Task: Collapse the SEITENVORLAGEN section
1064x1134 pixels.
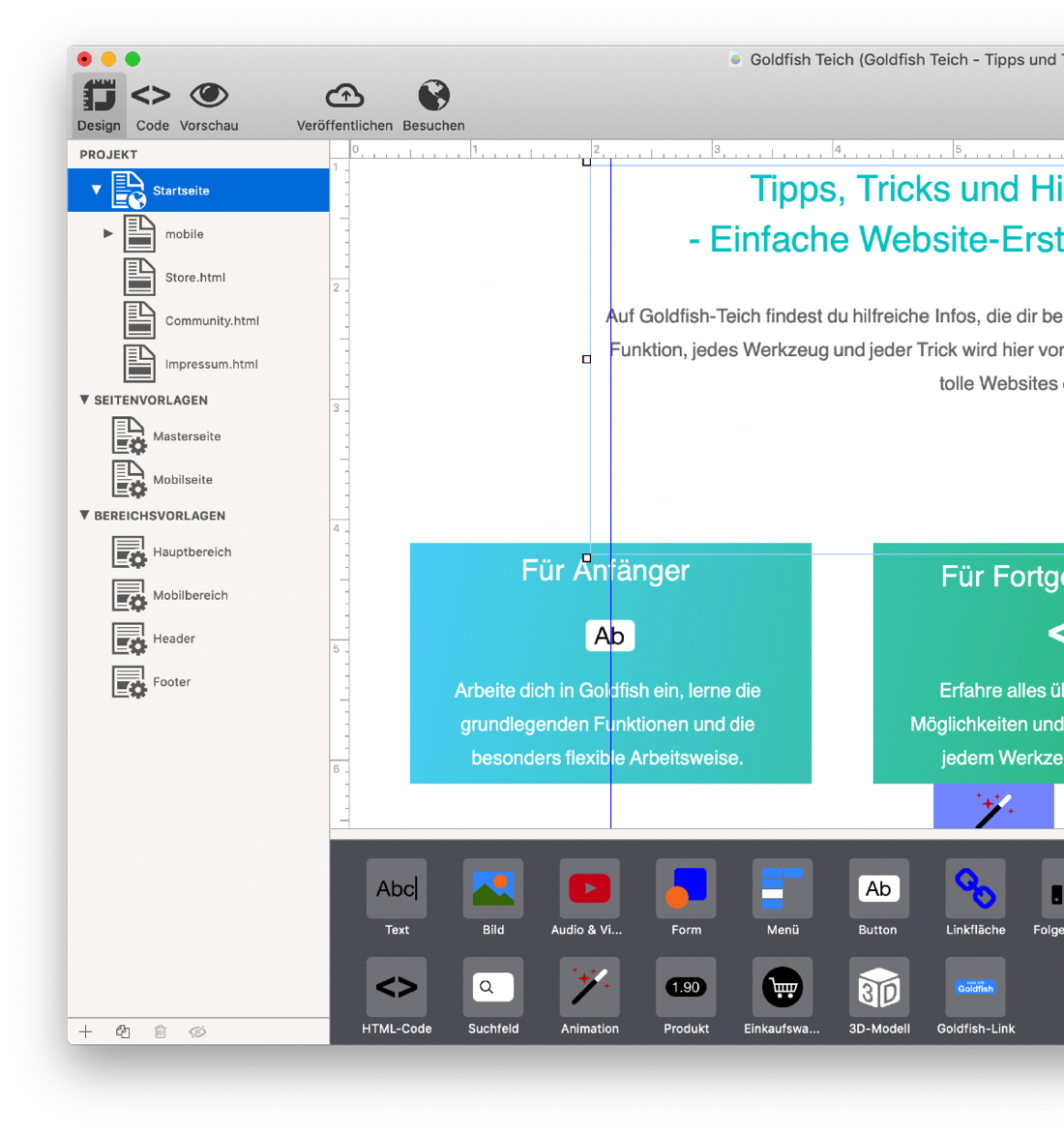Action: (x=84, y=400)
